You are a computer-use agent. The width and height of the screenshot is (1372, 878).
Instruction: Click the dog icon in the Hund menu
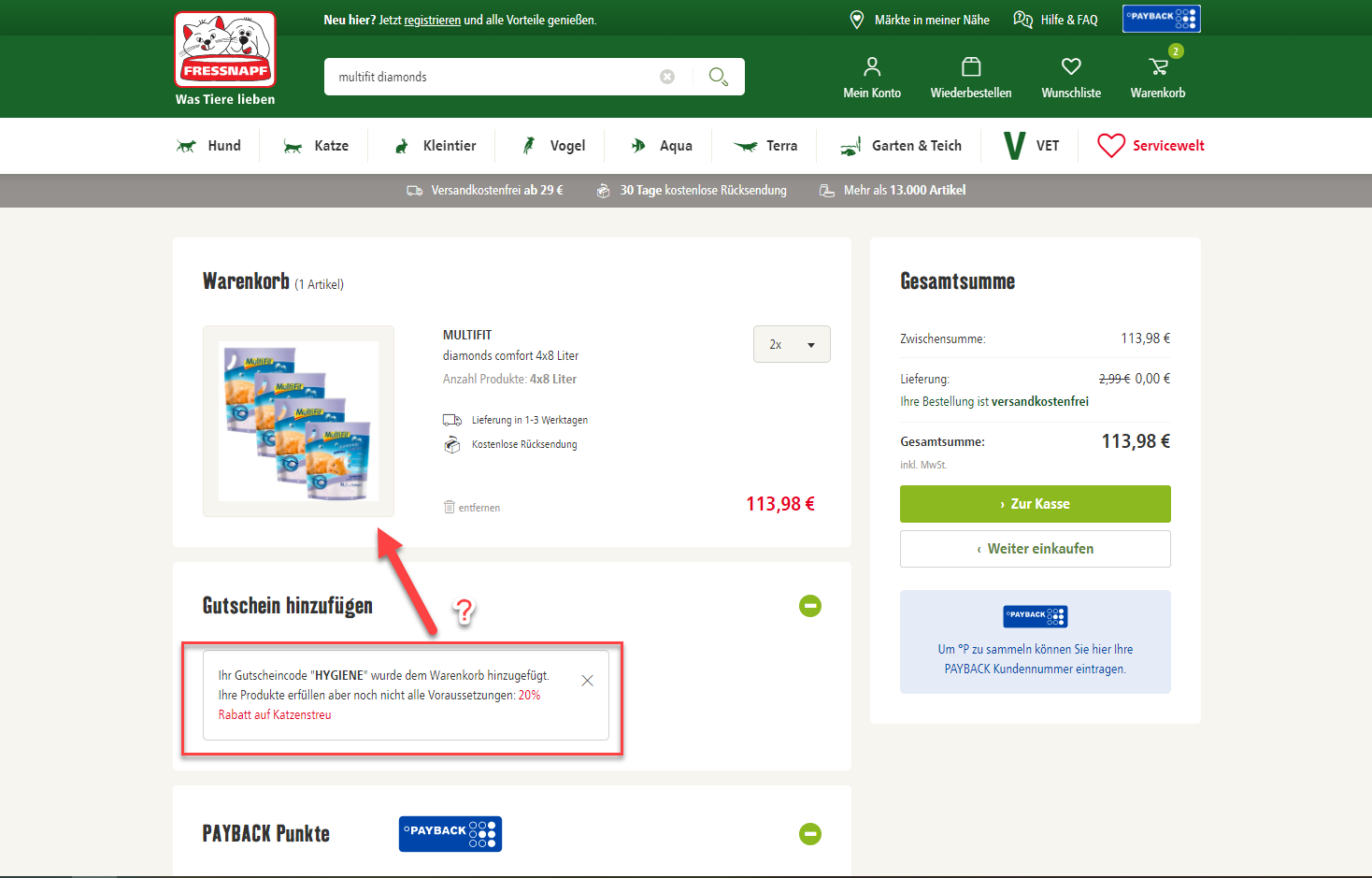coord(187,146)
